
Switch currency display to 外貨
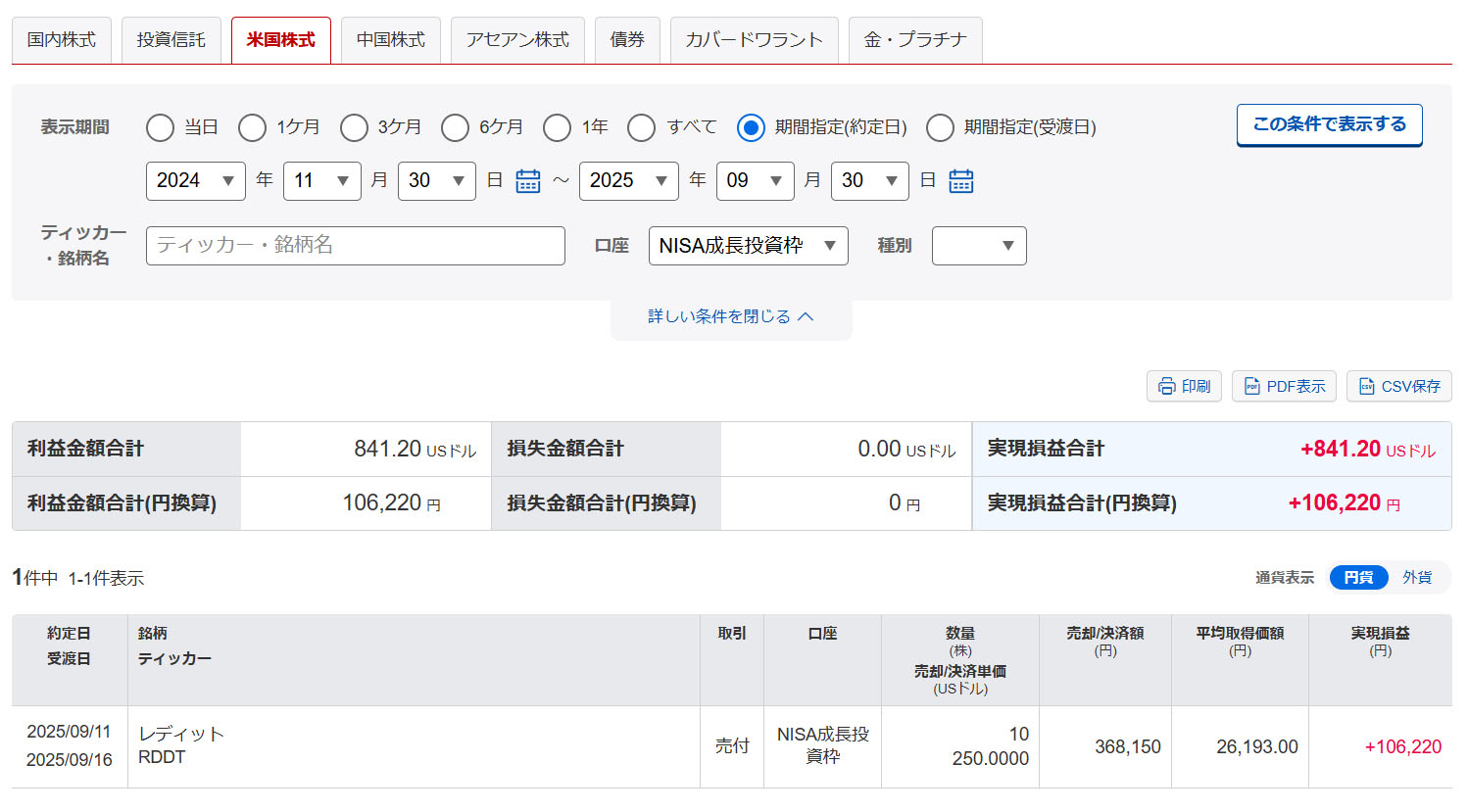click(x=1416, y=578)
